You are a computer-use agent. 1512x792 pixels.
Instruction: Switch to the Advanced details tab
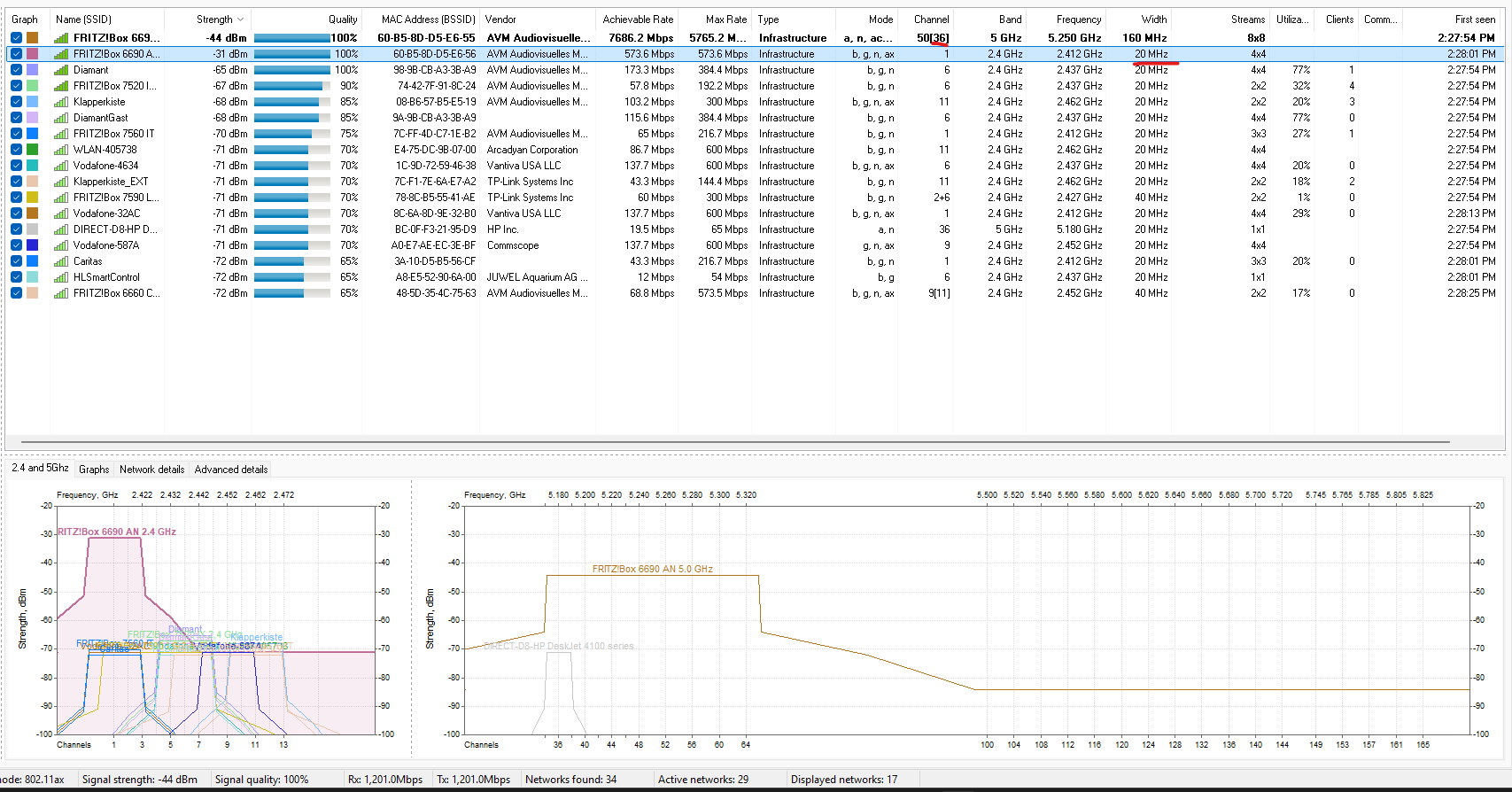[231, 470]
